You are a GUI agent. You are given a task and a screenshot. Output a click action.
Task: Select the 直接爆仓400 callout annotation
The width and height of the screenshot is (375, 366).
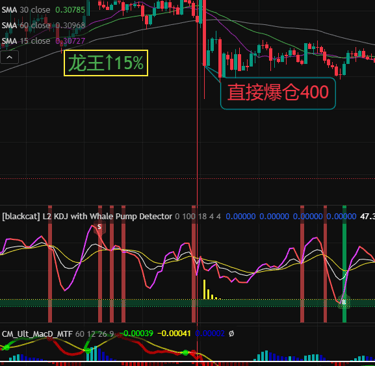tap(278, 93)
